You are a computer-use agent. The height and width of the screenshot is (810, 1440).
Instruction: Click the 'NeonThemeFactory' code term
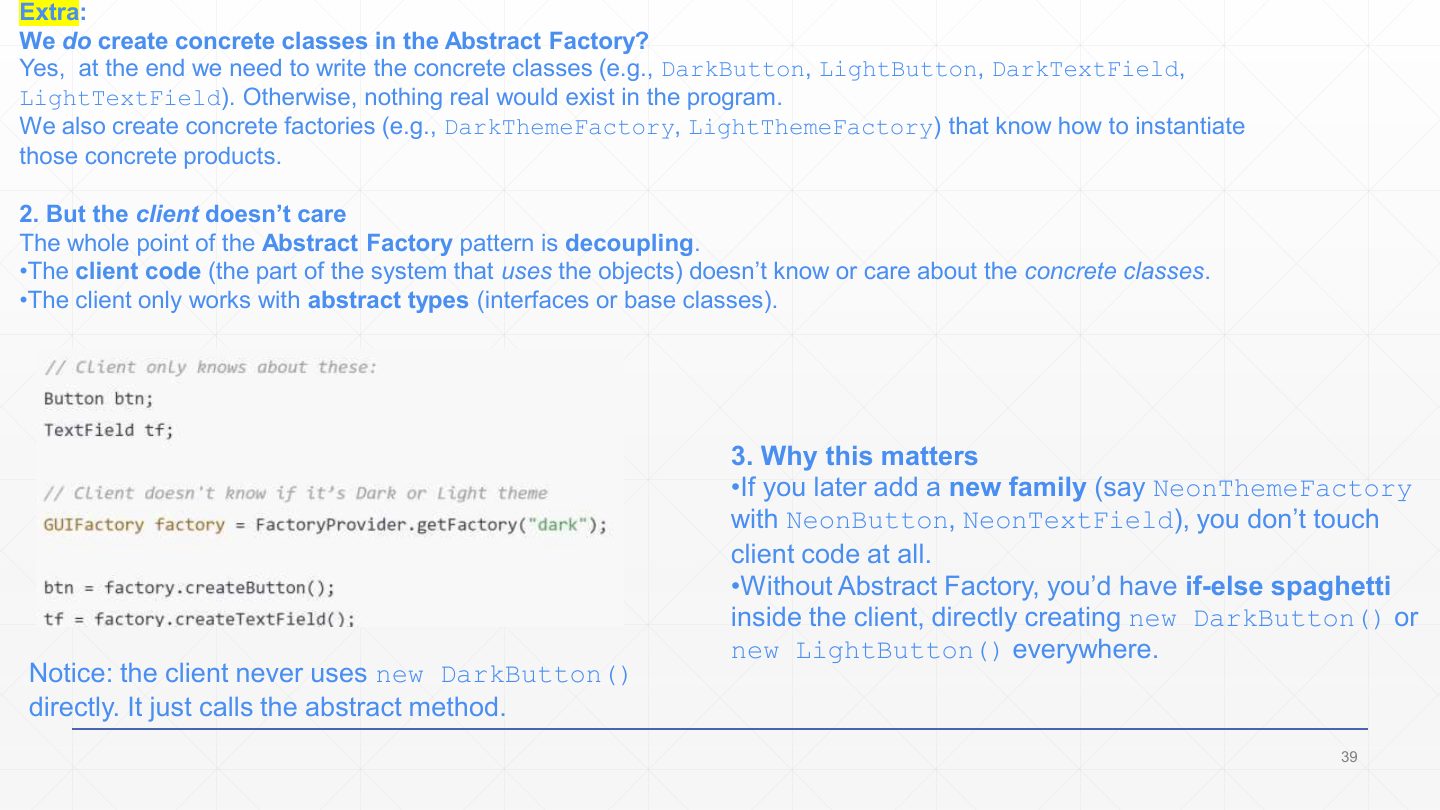pyautogui.click(x=1282, y=490)
